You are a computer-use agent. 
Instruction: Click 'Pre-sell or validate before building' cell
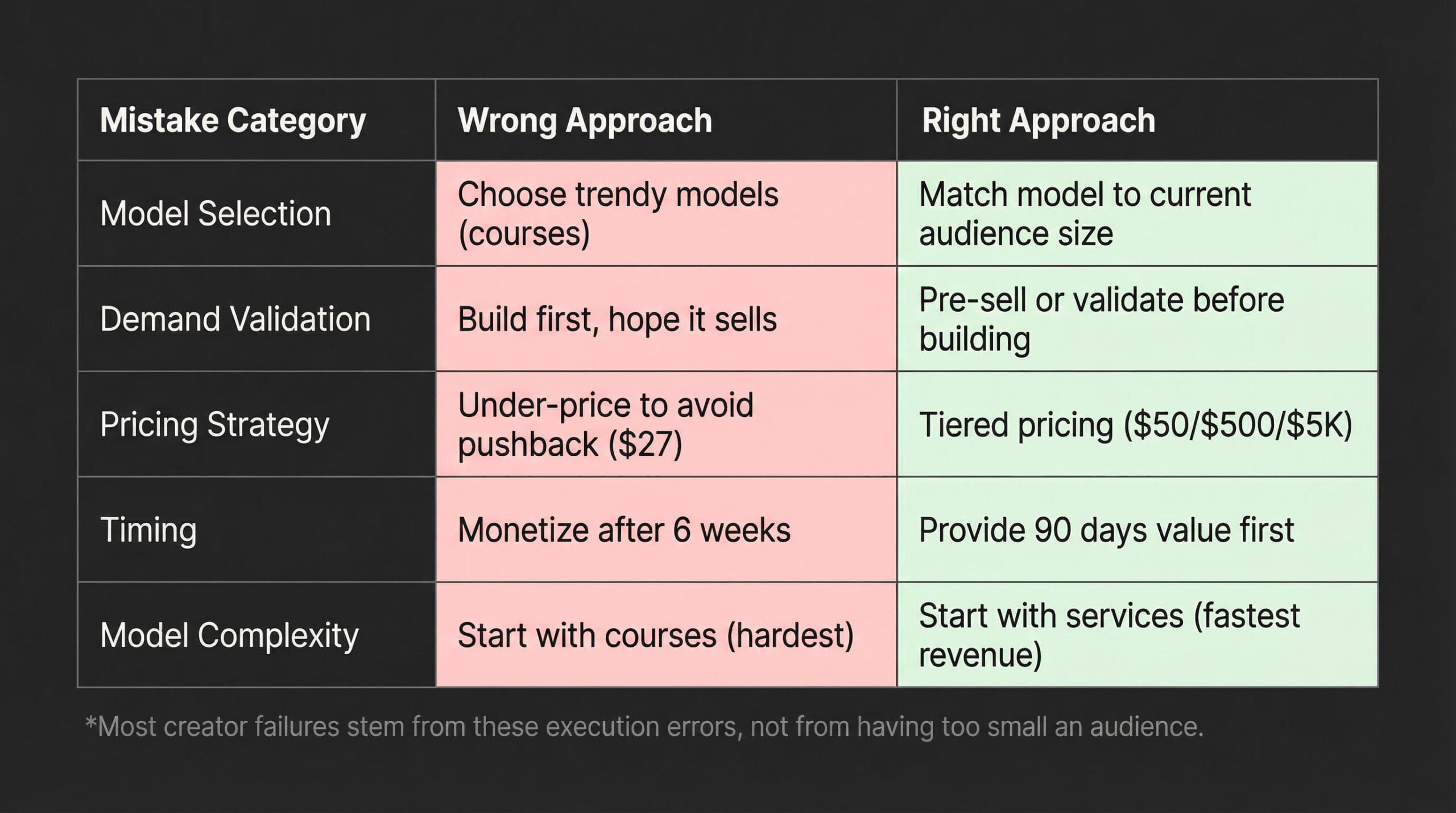pos(1101,319)
